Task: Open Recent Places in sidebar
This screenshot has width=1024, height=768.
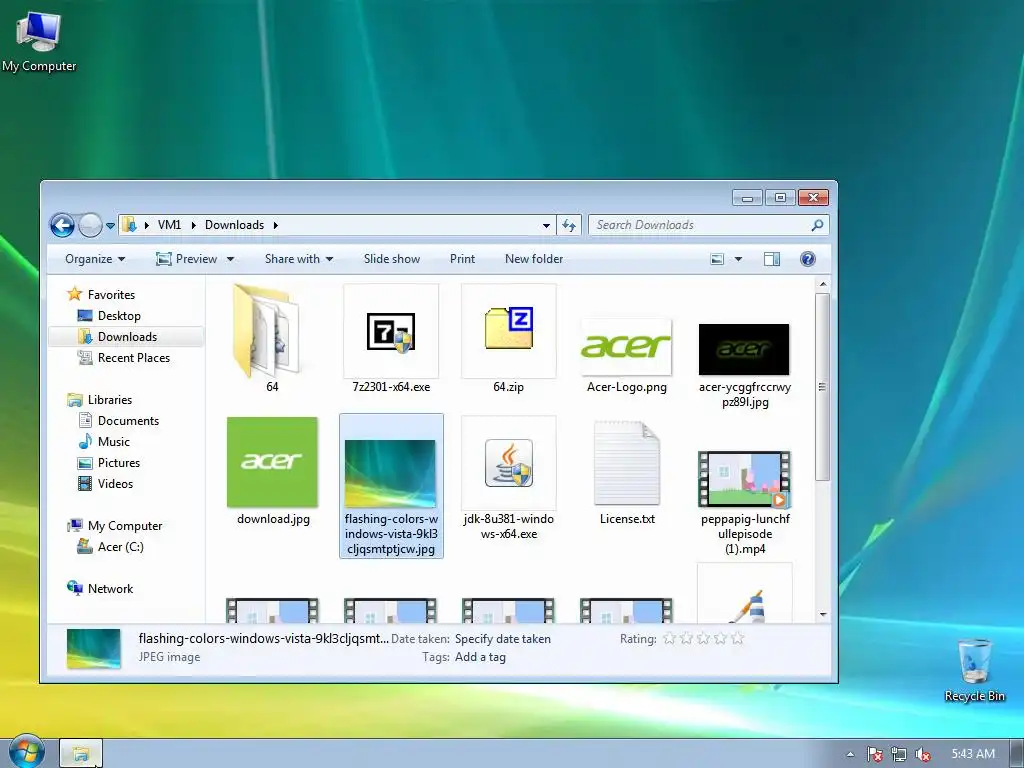Action: tap(133, 358)
